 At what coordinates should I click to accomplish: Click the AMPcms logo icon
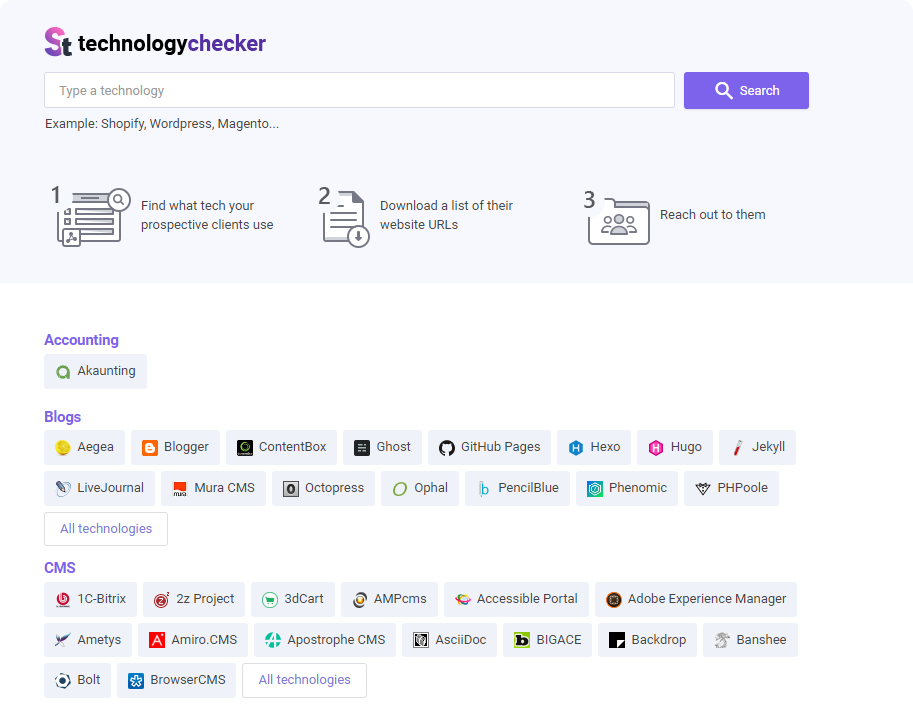tap(360, 600)
